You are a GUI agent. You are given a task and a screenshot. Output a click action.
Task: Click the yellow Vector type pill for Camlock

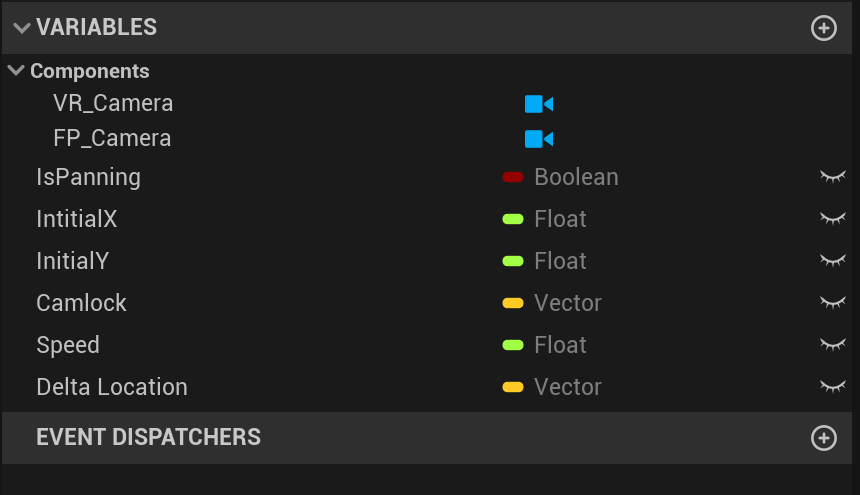(513, 303)
